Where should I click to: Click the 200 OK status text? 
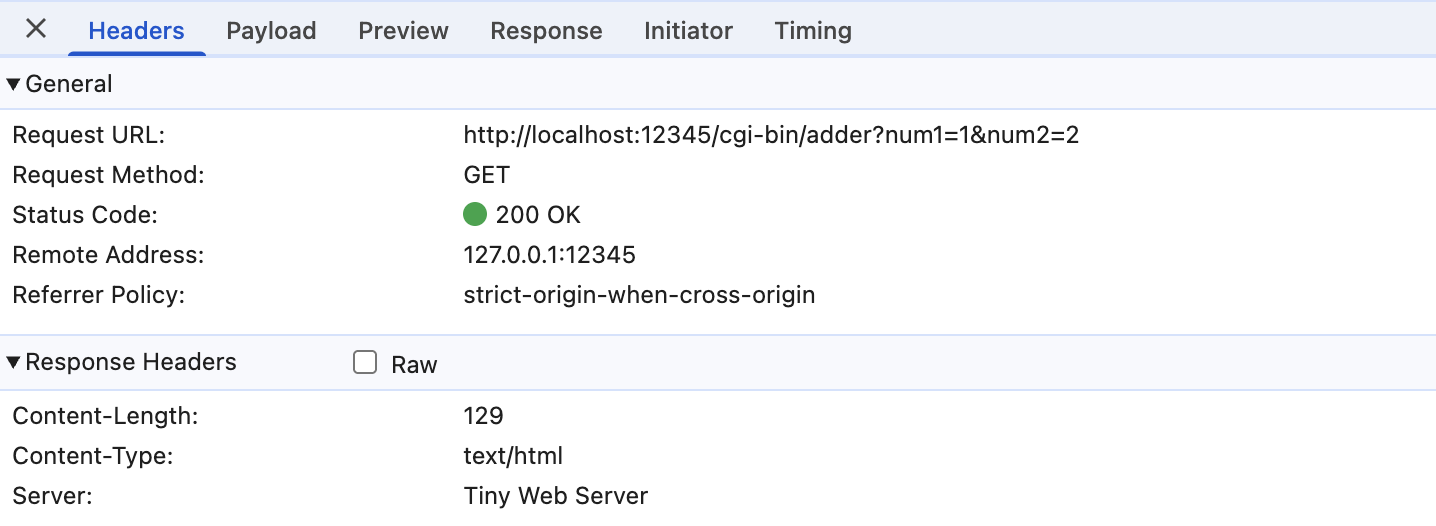(x=538, y=215)
